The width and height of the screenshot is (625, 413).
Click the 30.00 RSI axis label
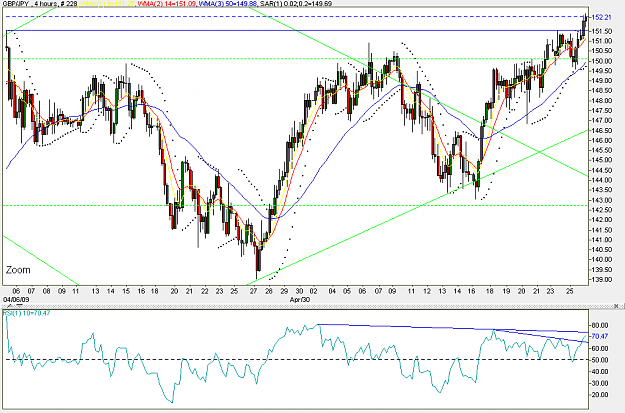point(600,383)
